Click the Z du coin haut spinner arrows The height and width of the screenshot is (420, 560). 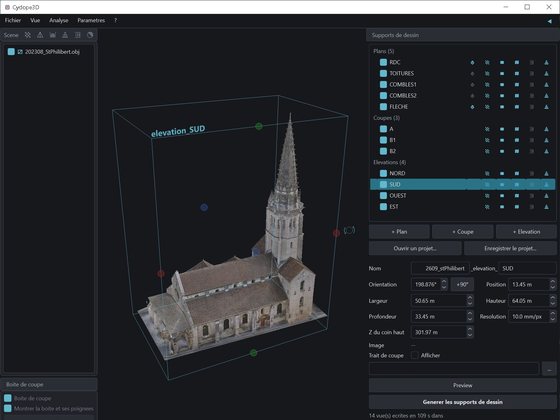[470, 332]
